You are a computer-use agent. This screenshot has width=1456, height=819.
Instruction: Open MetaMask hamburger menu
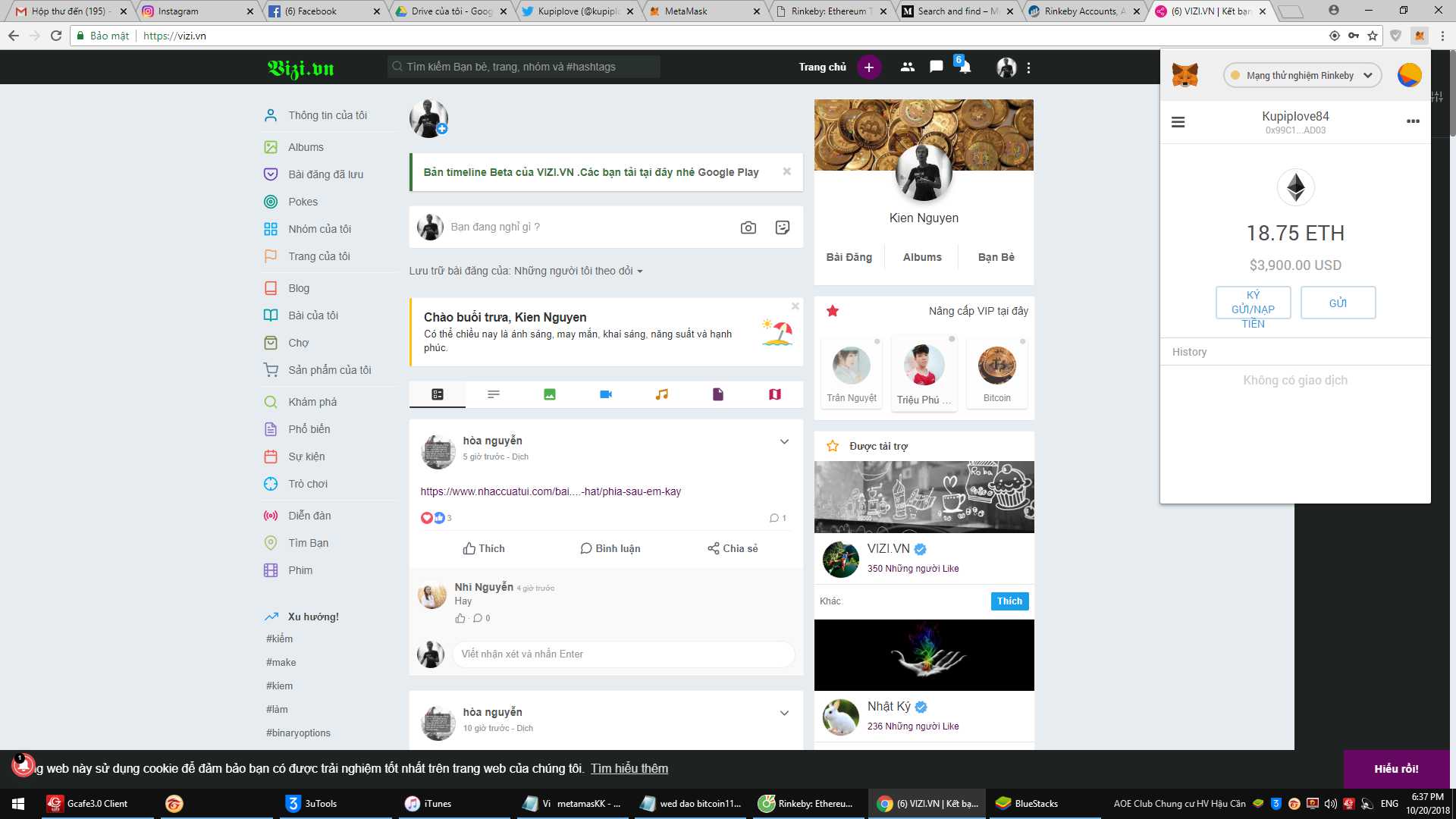tap(1178, 122)
